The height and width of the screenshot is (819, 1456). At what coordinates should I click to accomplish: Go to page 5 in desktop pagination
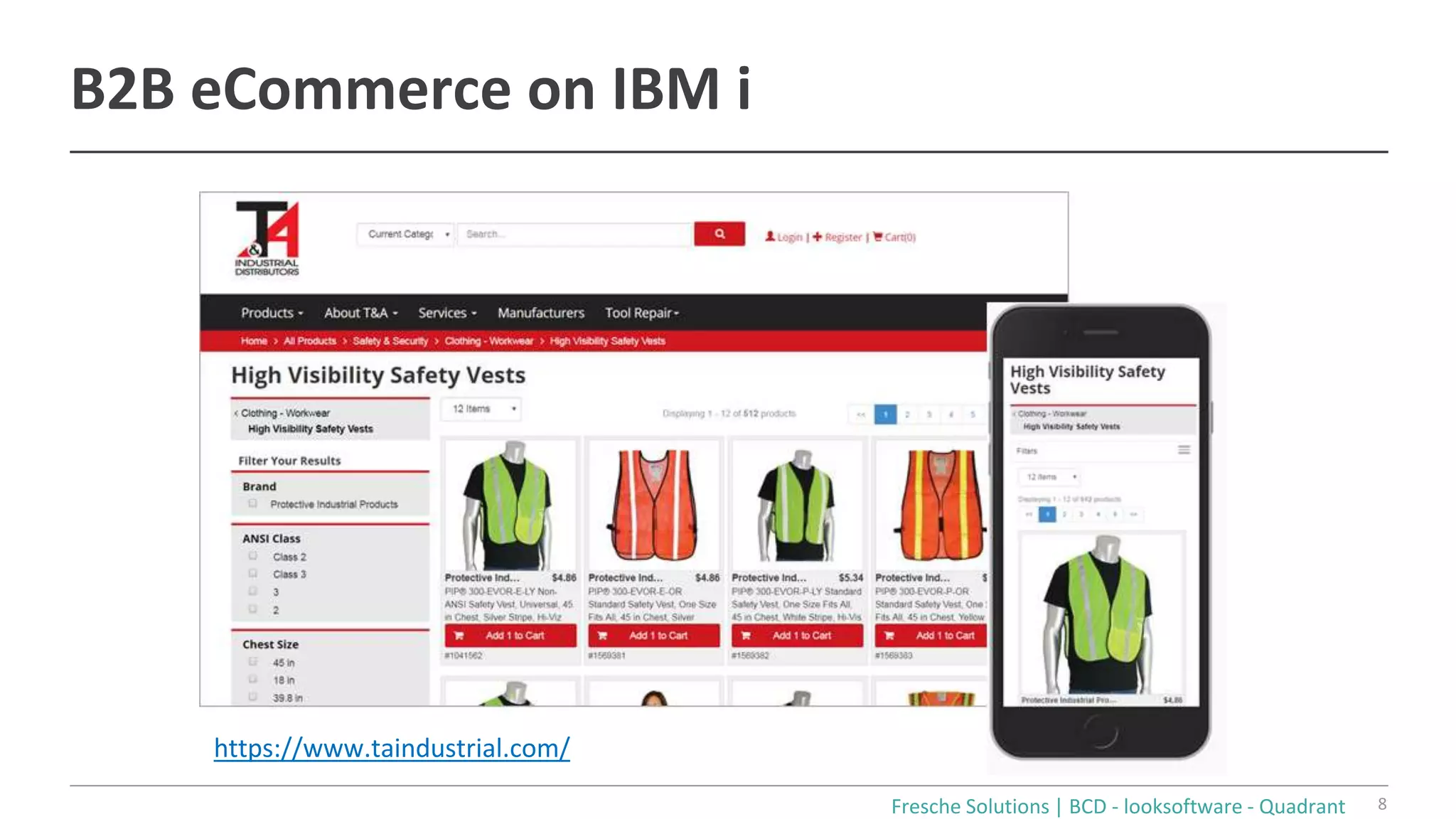point(973,414)
